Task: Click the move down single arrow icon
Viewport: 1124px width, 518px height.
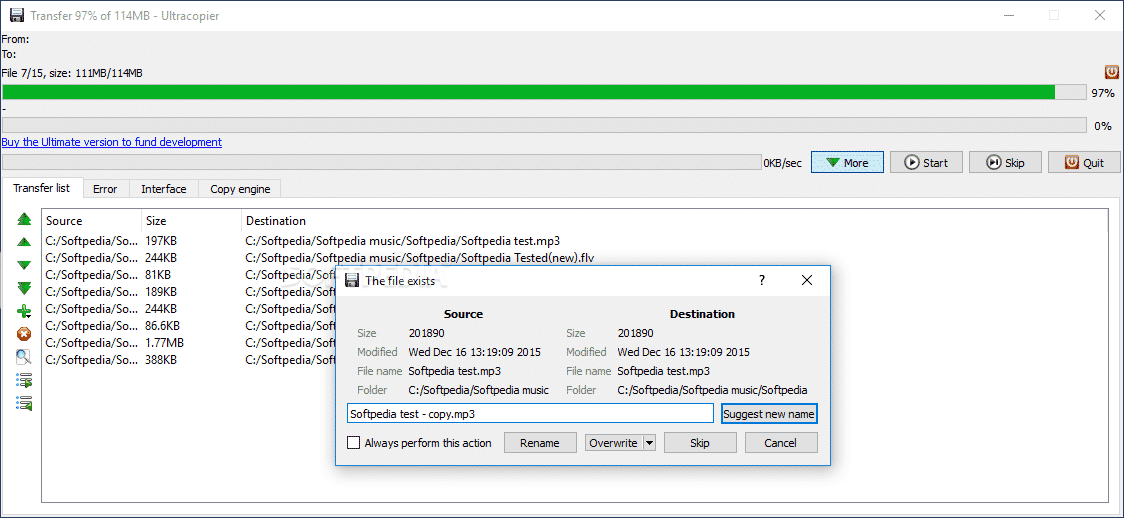Action: [24, 265]
